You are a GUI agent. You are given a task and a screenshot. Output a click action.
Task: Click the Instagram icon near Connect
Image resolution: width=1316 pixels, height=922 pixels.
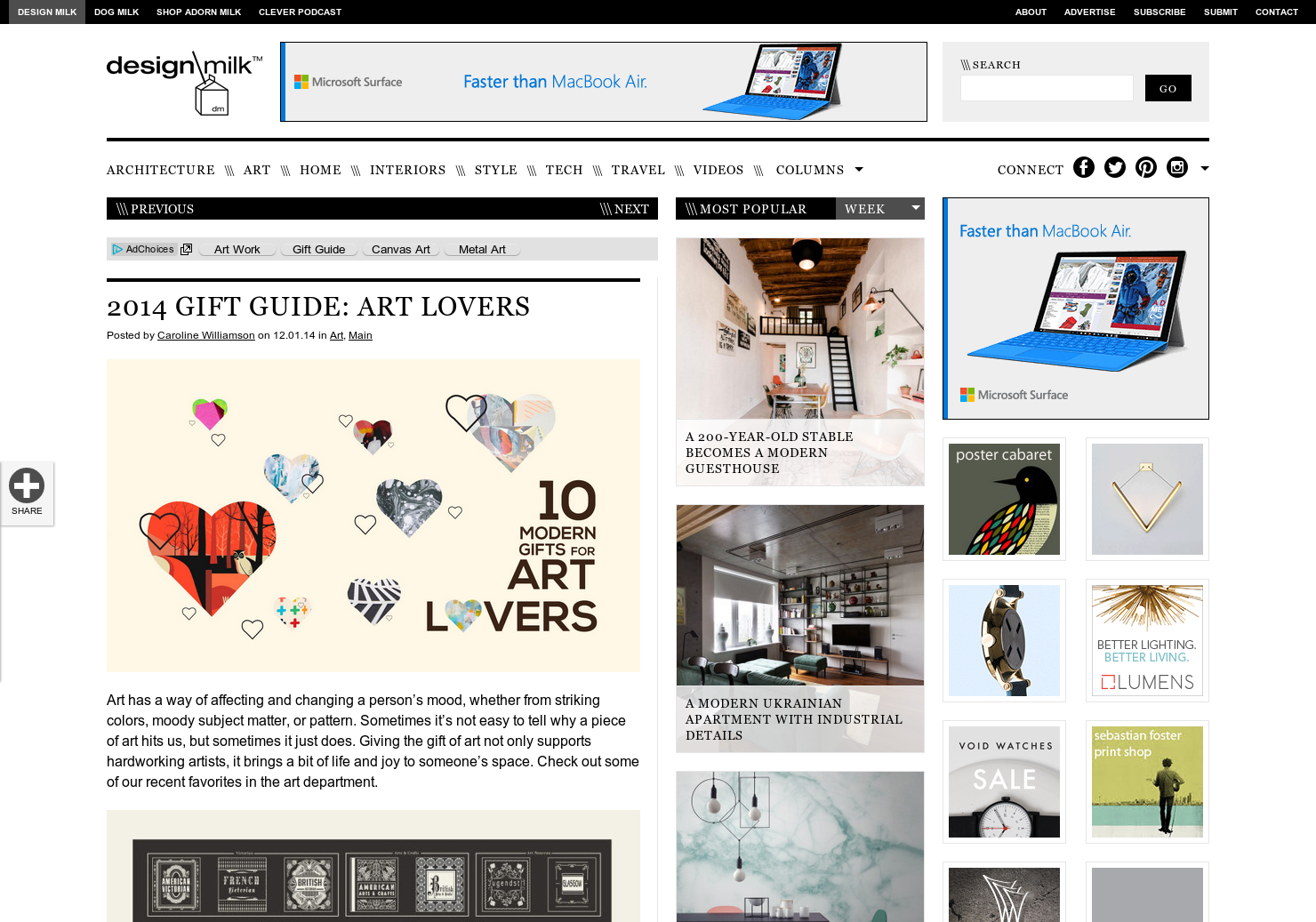(x=1176, y=167)
